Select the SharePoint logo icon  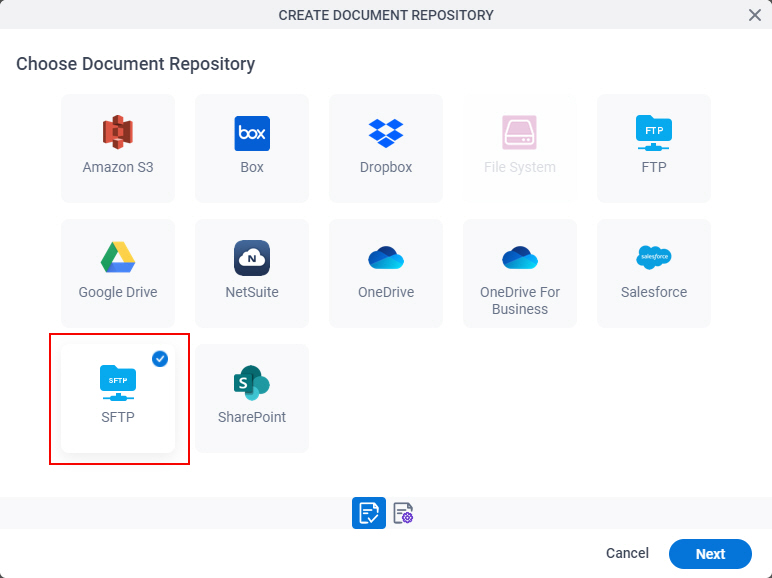(x=252, y=383)
